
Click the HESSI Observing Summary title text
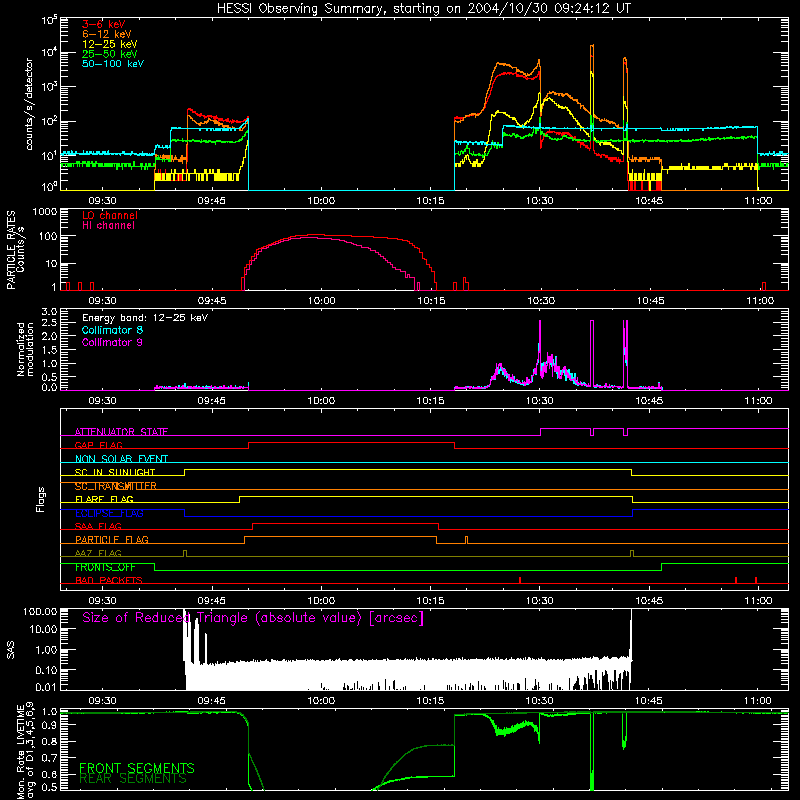[424, 9]
